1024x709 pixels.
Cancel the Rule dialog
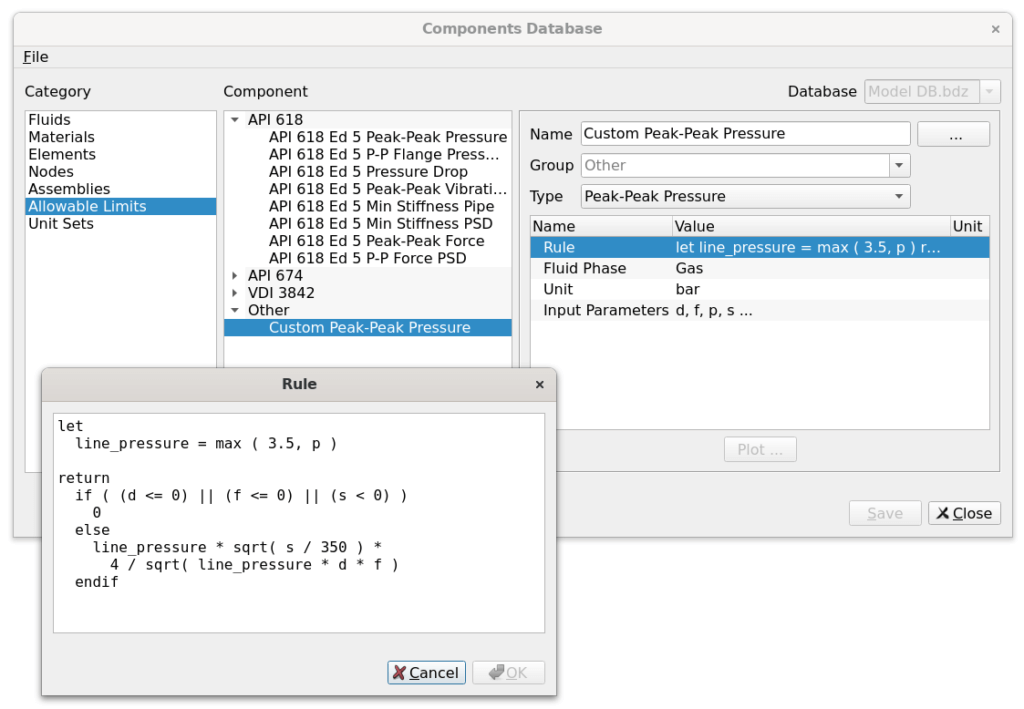pyautogui.click(x=426, y=672)
